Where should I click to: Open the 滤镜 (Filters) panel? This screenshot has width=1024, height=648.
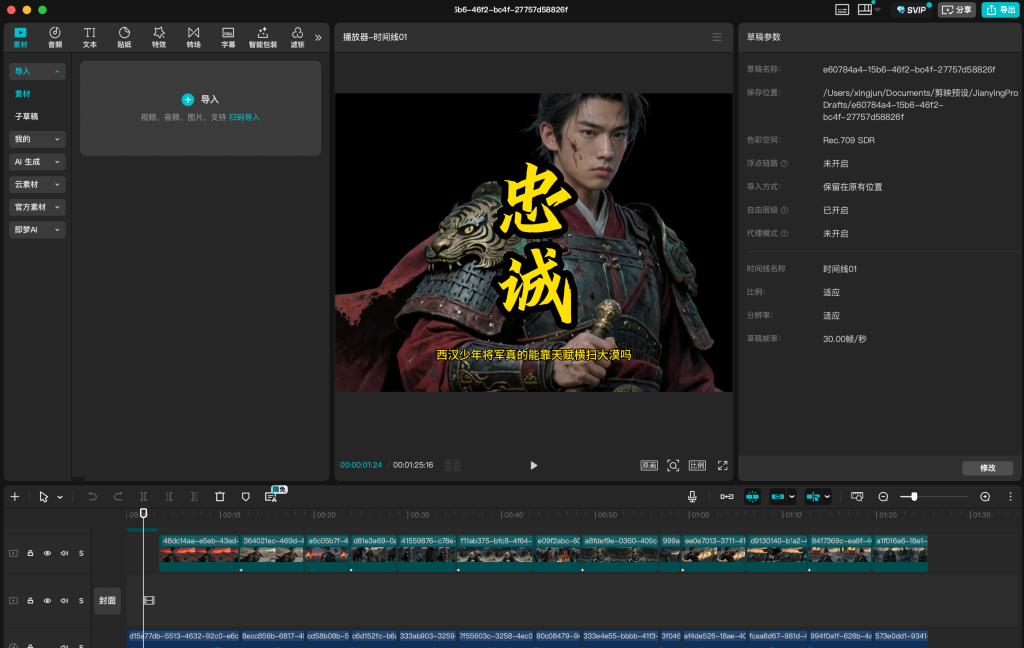click(296, 38)
